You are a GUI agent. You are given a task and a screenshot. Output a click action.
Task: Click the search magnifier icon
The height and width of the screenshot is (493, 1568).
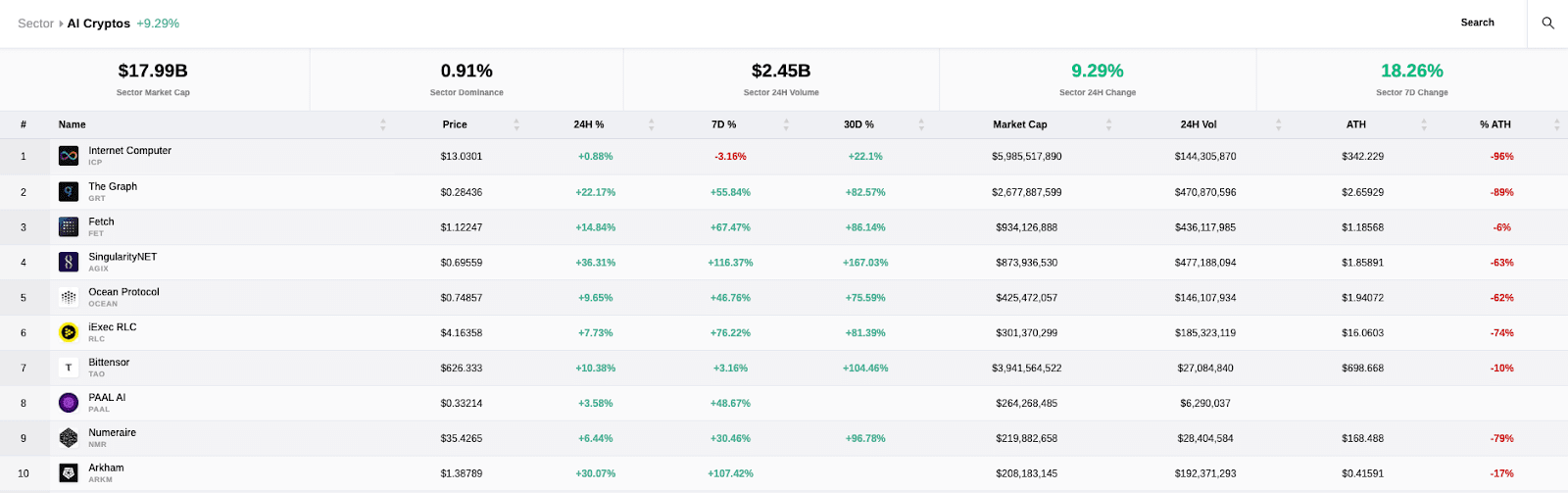pos(1547,23)
